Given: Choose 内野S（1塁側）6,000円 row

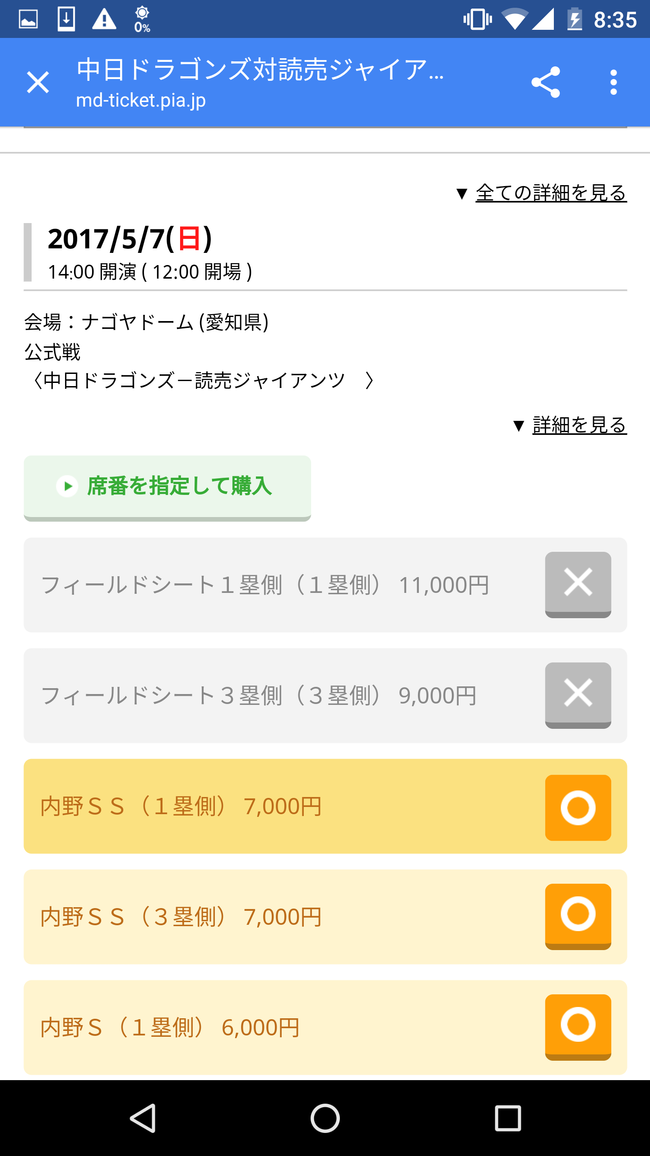Looking at the screenshot, I should tap(325, 1028).
